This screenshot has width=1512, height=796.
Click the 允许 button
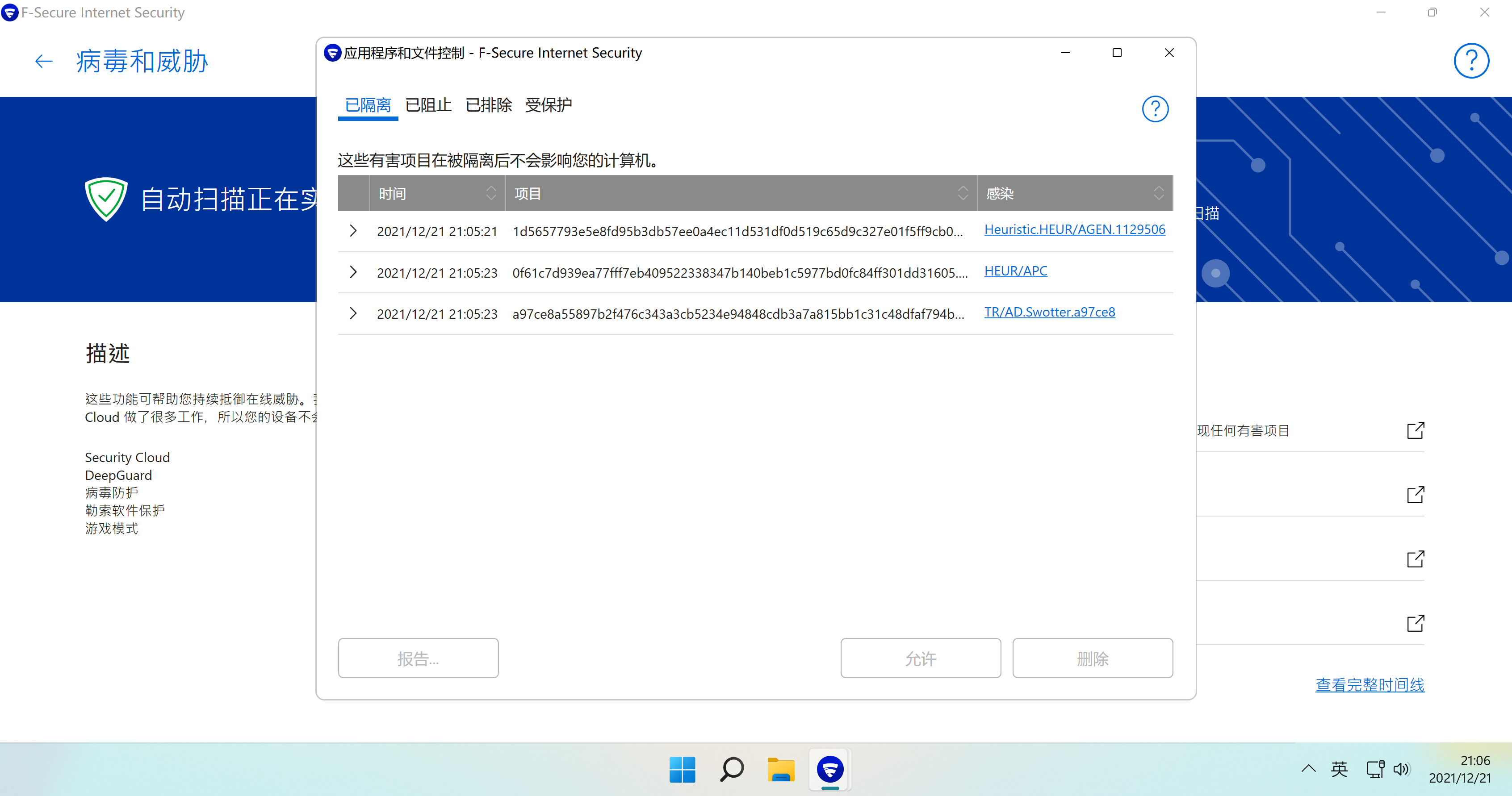pos(920,658)
